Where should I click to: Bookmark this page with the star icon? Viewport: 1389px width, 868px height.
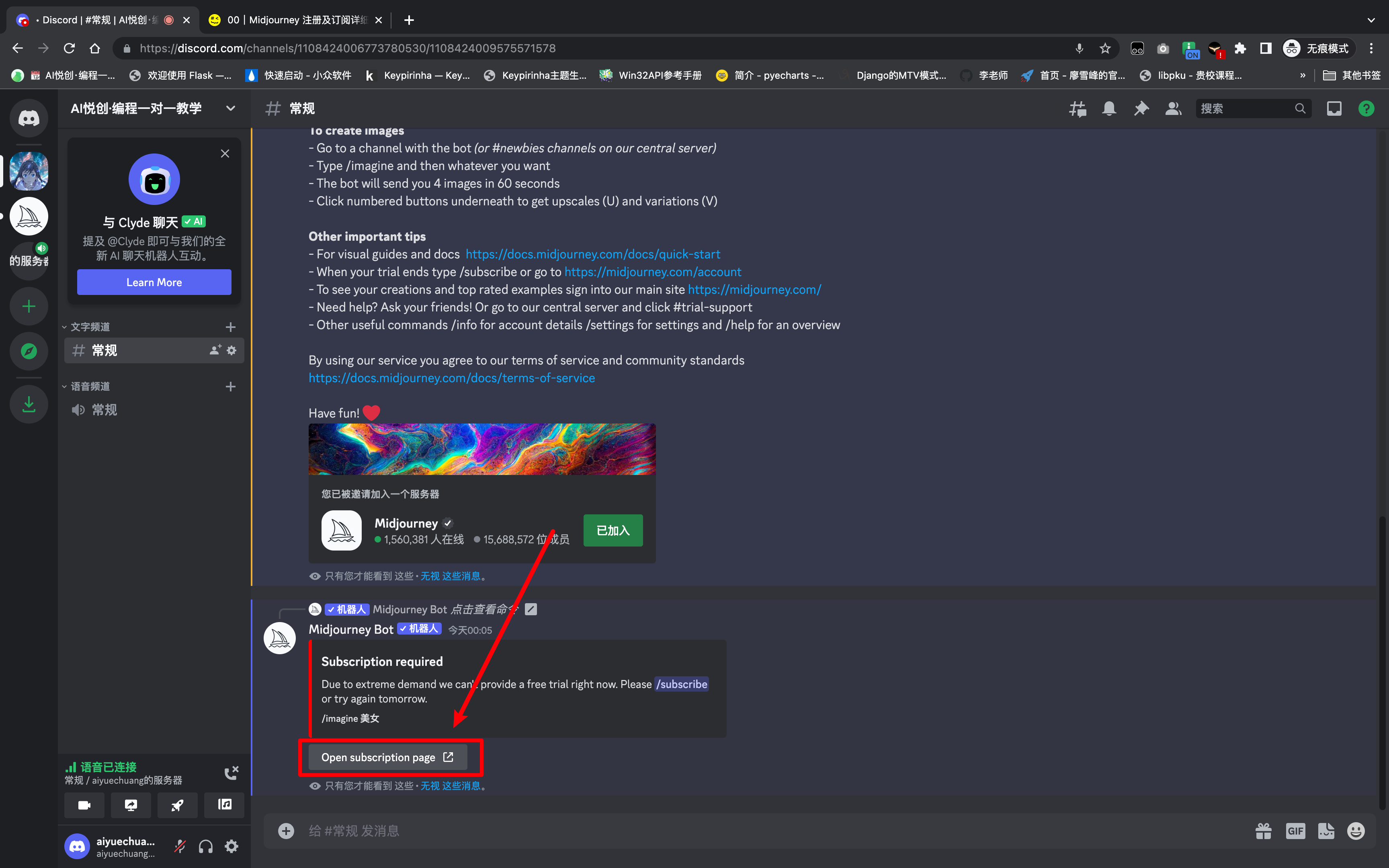coord(1105,48)
